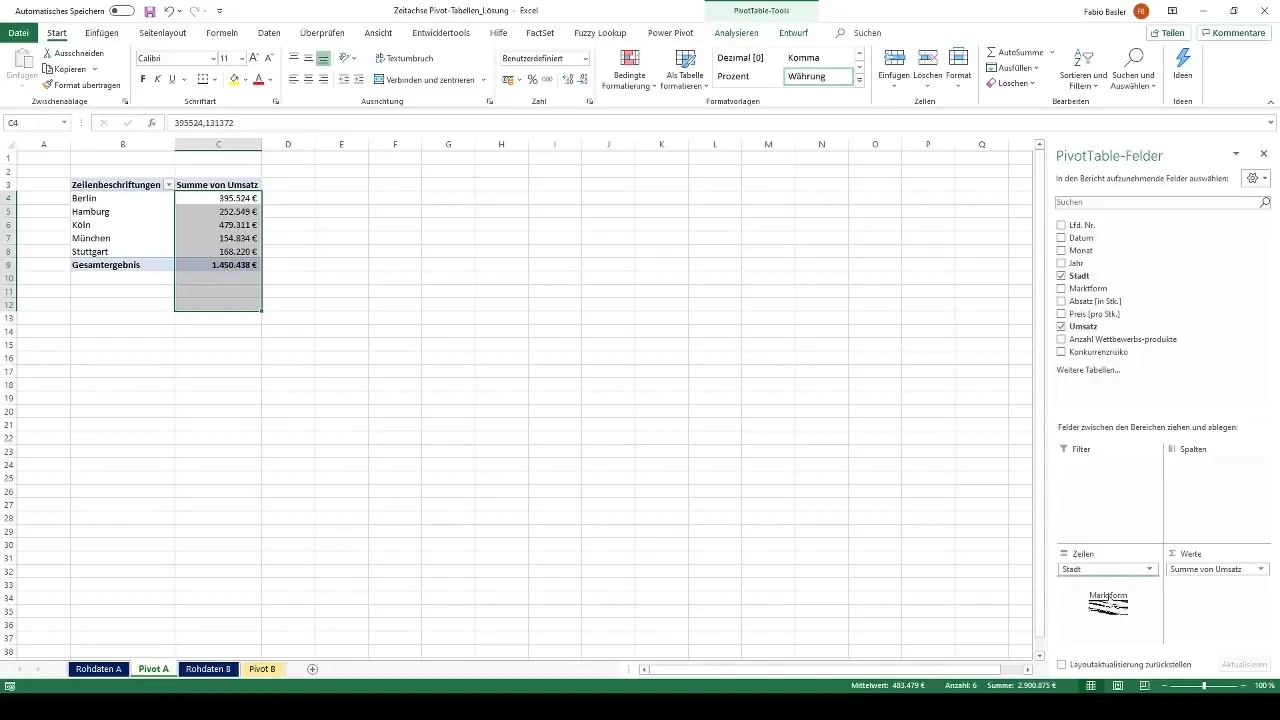Open Sortieren und Filtern
1280x720 pixels.
(x=1083, y=68)
